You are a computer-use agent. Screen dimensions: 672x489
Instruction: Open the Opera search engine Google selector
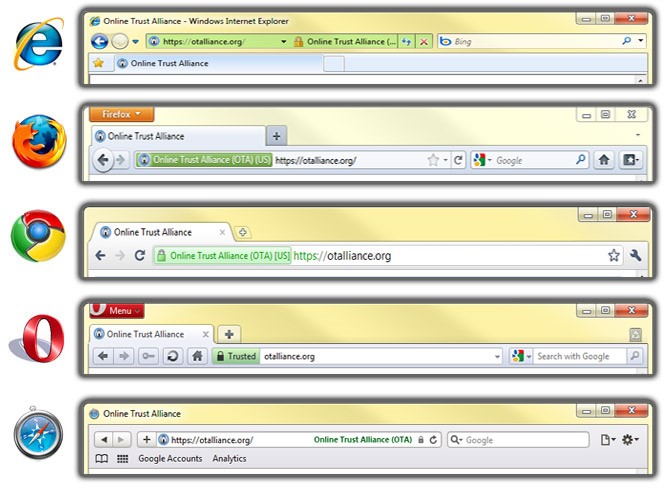(x=521, y=356)
